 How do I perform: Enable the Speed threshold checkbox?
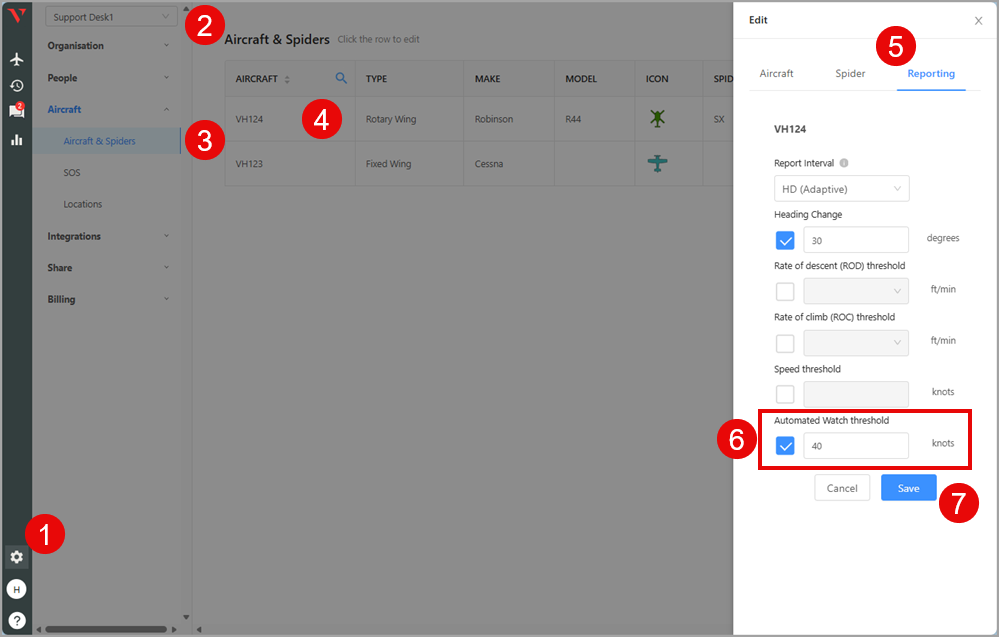pyautogui.click(x=785, y=394)
